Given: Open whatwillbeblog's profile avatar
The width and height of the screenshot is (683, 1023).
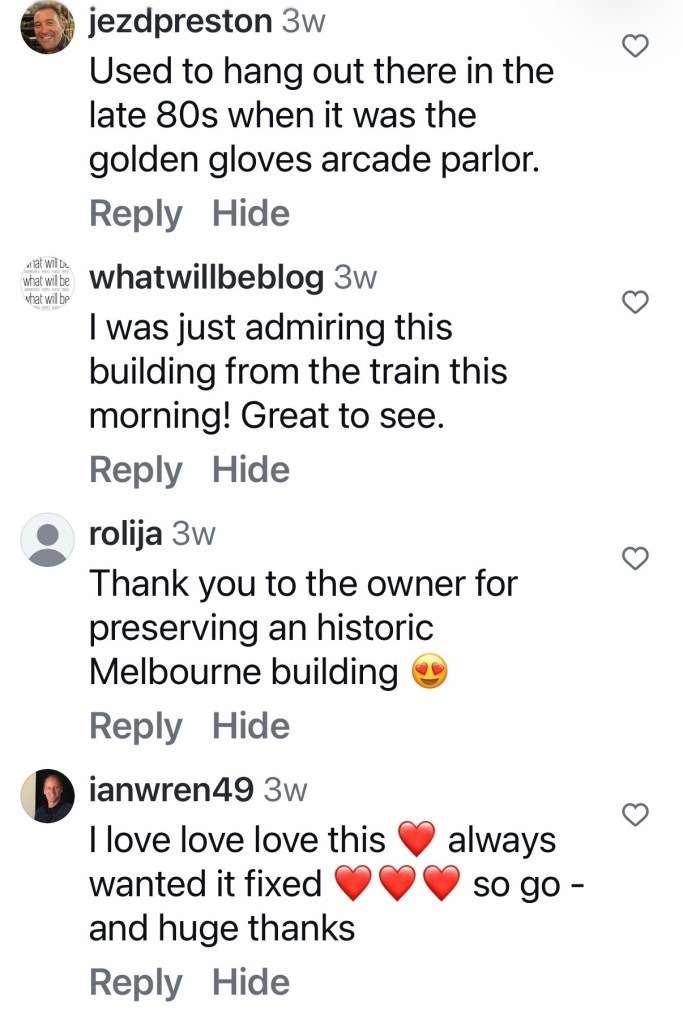Looking at the screenshot, I should tap(47, 283).
